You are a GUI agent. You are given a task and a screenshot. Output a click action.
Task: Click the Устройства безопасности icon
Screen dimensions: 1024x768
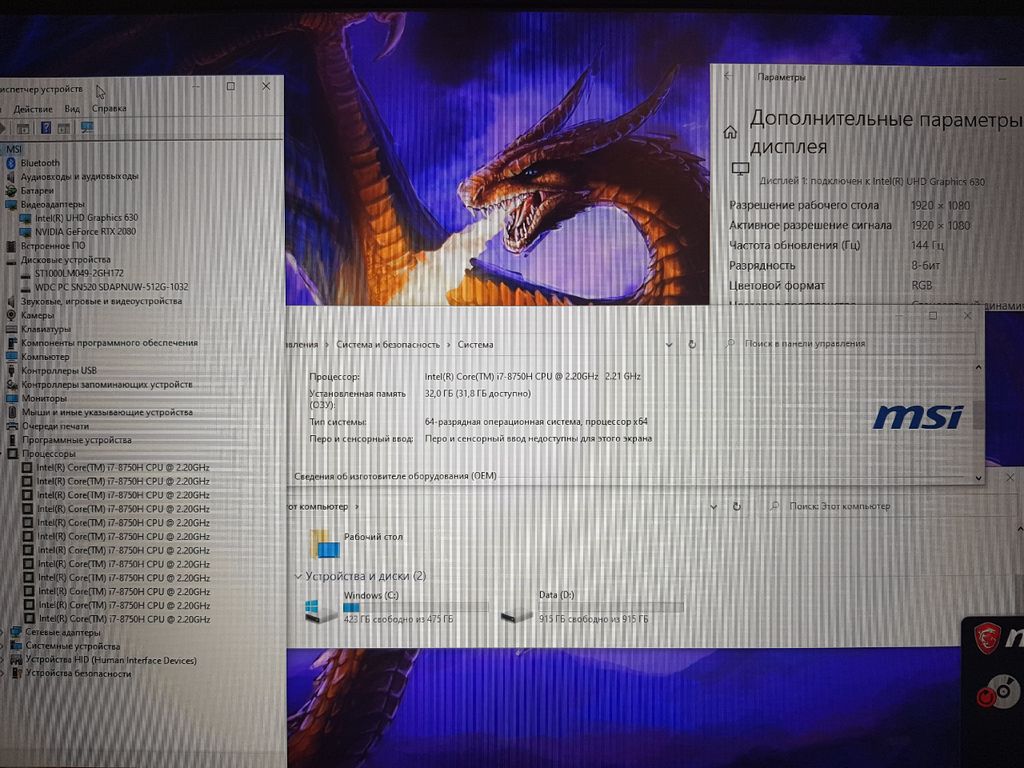(17, 673)
